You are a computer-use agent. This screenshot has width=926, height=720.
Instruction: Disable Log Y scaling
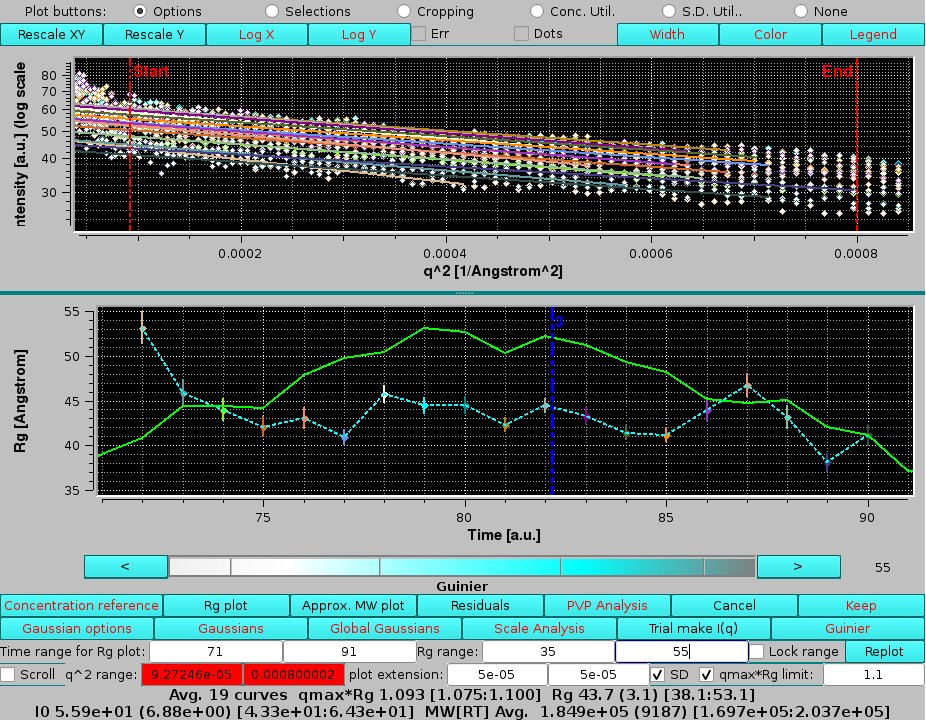click(x=359, y=33)
